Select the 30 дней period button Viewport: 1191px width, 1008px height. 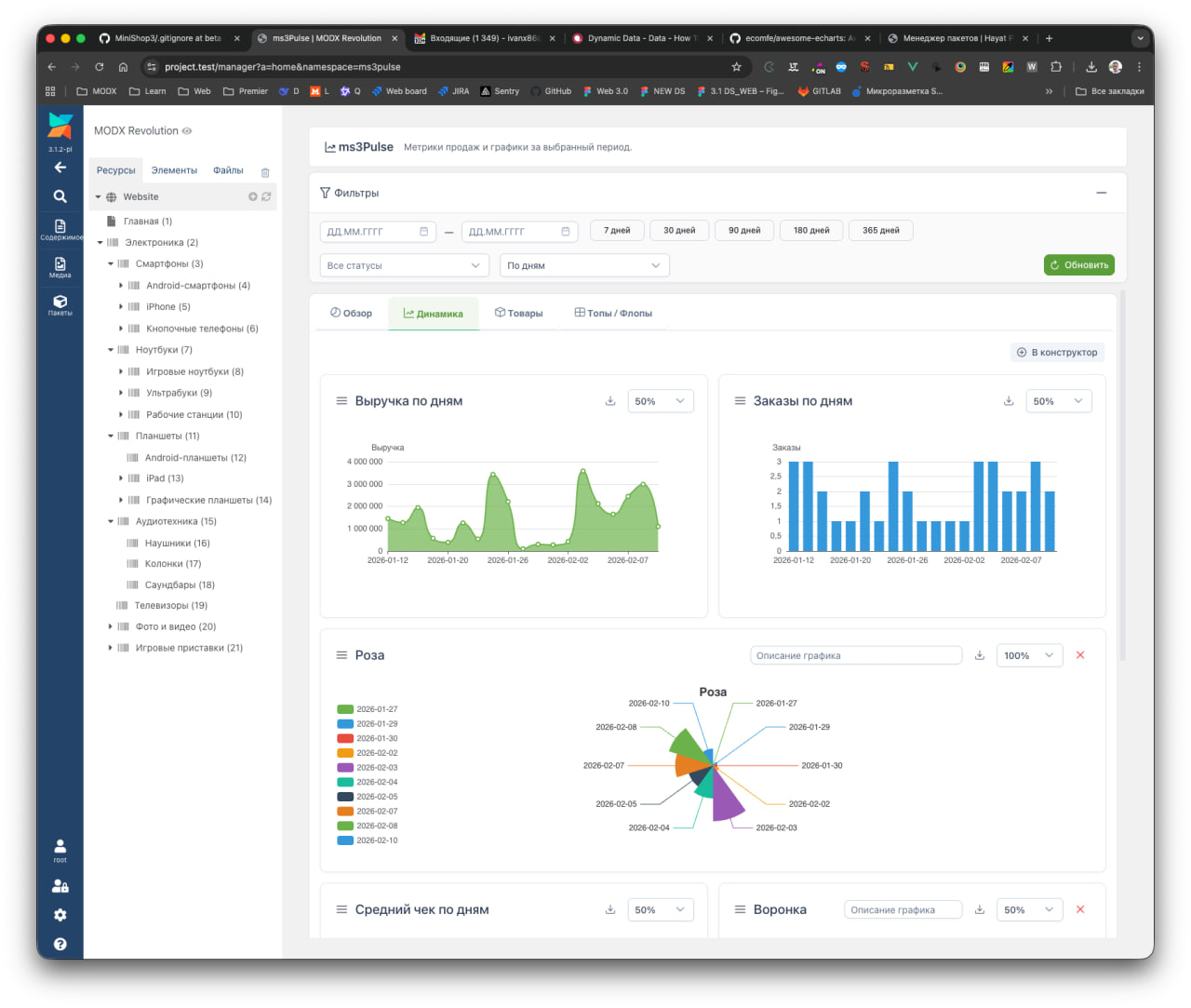click(x=678, y=230)
